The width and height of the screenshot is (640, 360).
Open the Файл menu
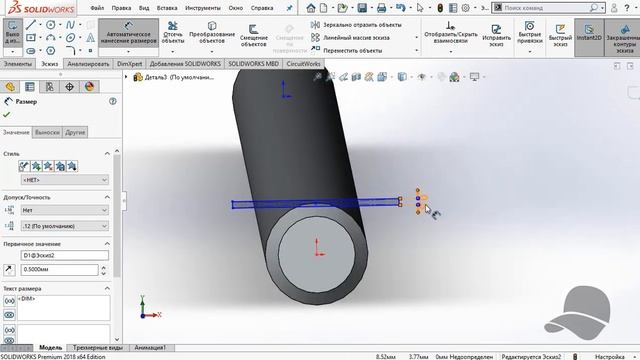pos(97,8)
